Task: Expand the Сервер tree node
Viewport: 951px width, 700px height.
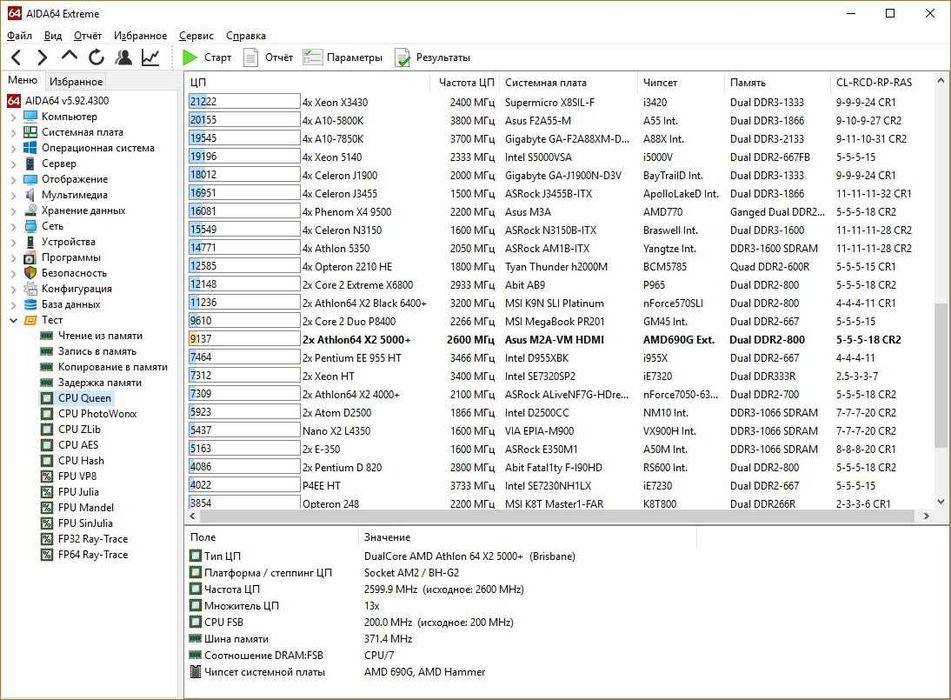Action: (13, 164)
